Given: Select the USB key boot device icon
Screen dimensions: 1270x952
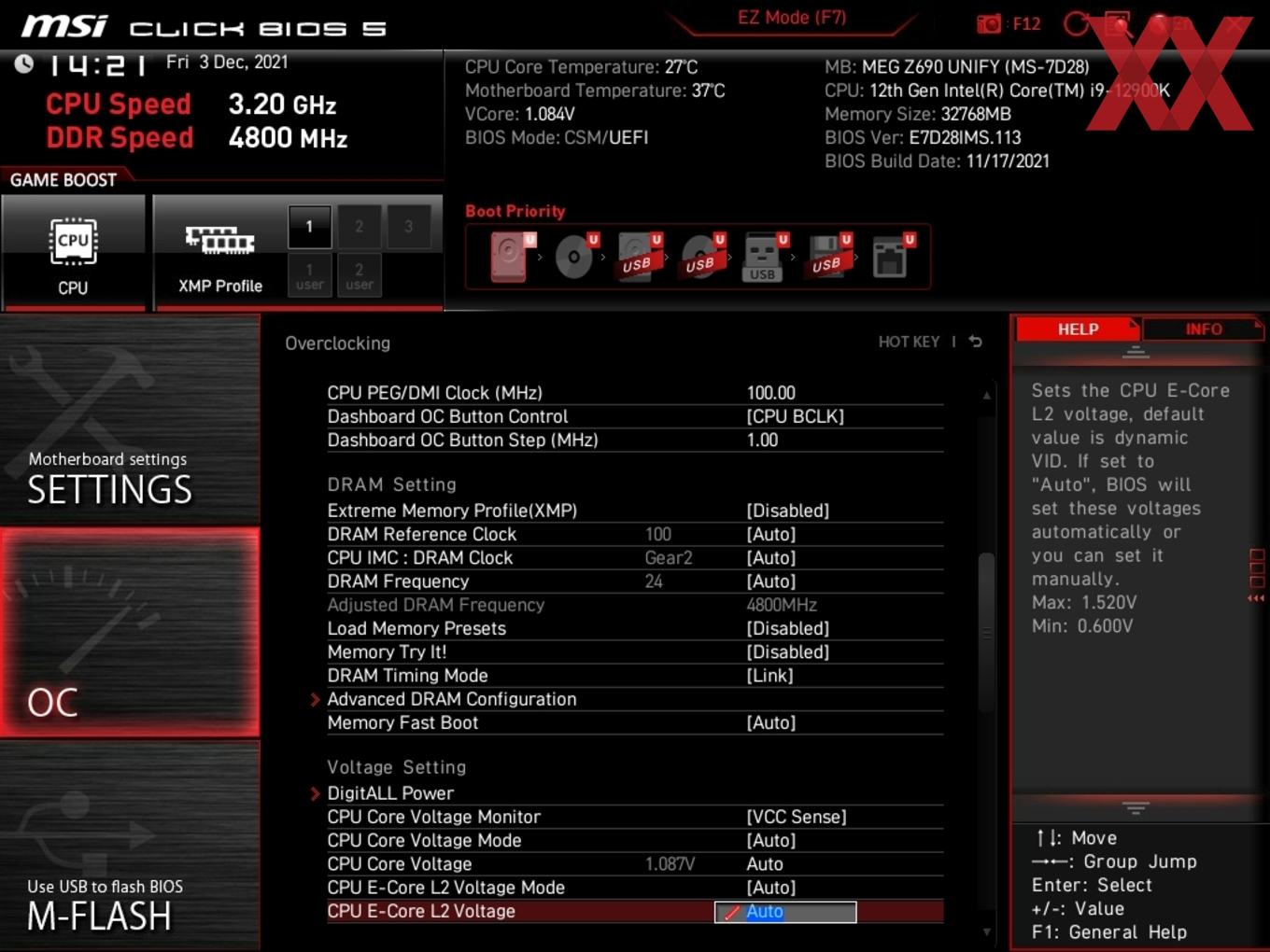Looking at the screenshot, I should coord(764,257).
